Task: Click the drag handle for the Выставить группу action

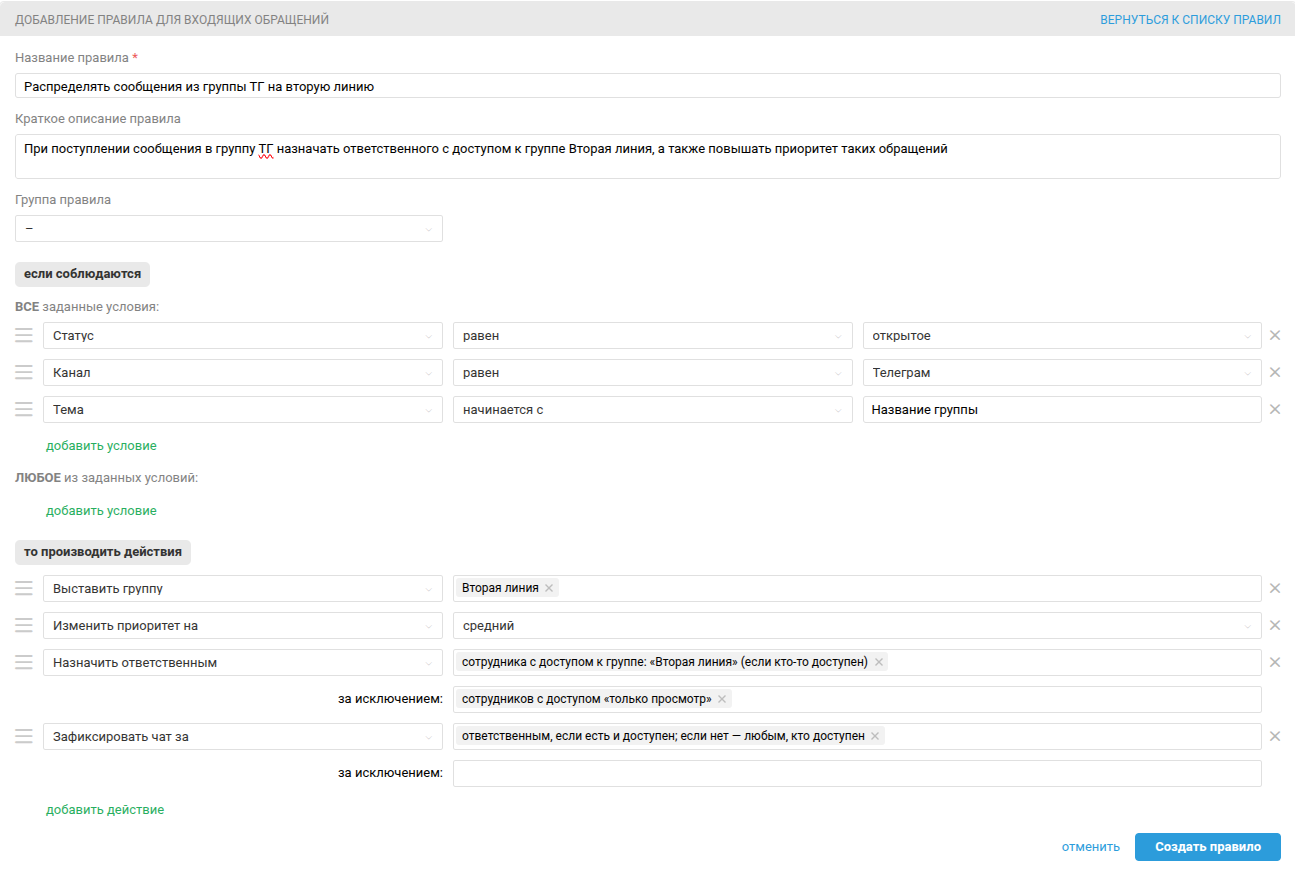Action: click(24, 589)
